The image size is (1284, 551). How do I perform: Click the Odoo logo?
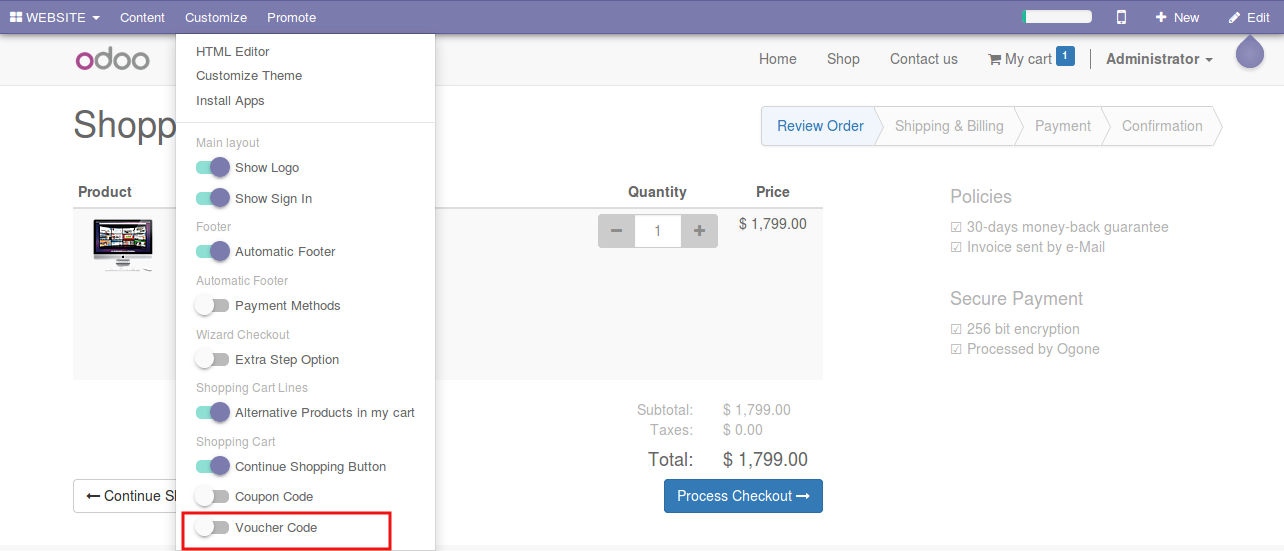[x=112, y=59]
